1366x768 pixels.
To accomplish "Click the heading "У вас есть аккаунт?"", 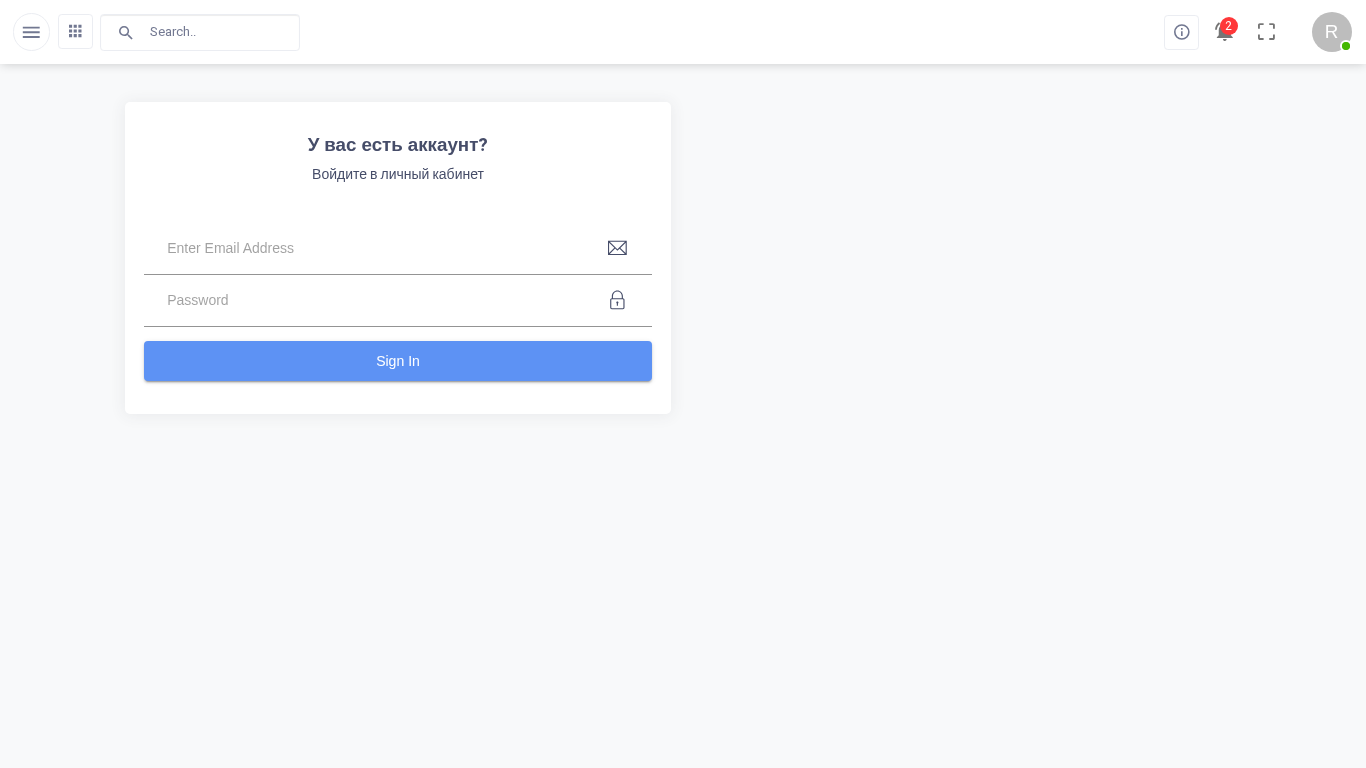I will (398, 145).
